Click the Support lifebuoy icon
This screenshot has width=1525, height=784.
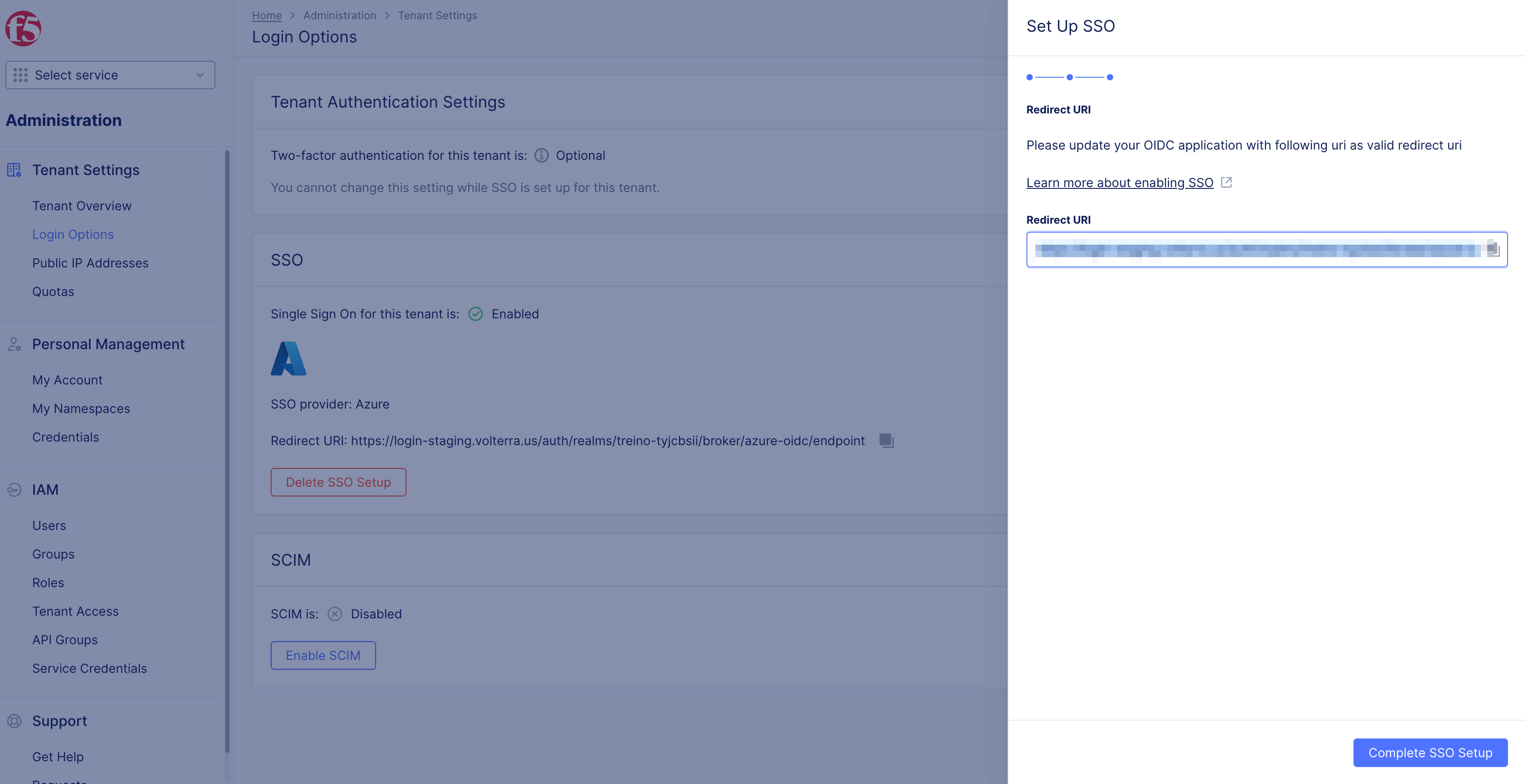[13, 721]
